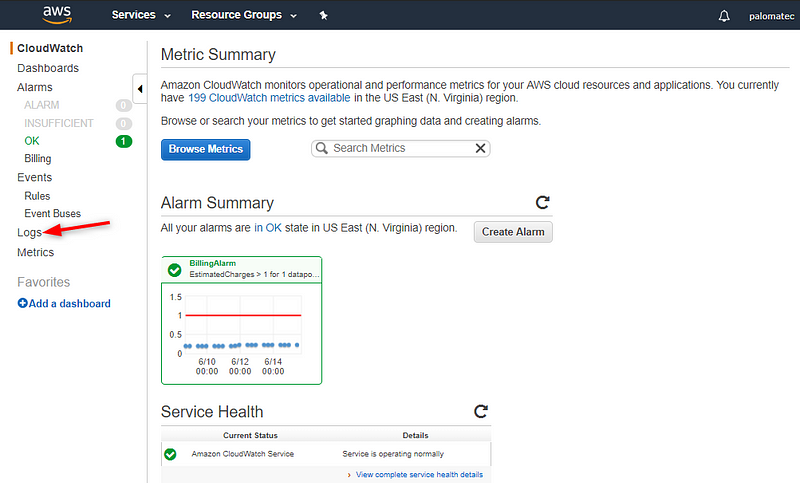Screen dimensions: 800x483
Task: Open the Services dropdown menu
Action: point(141,15)
